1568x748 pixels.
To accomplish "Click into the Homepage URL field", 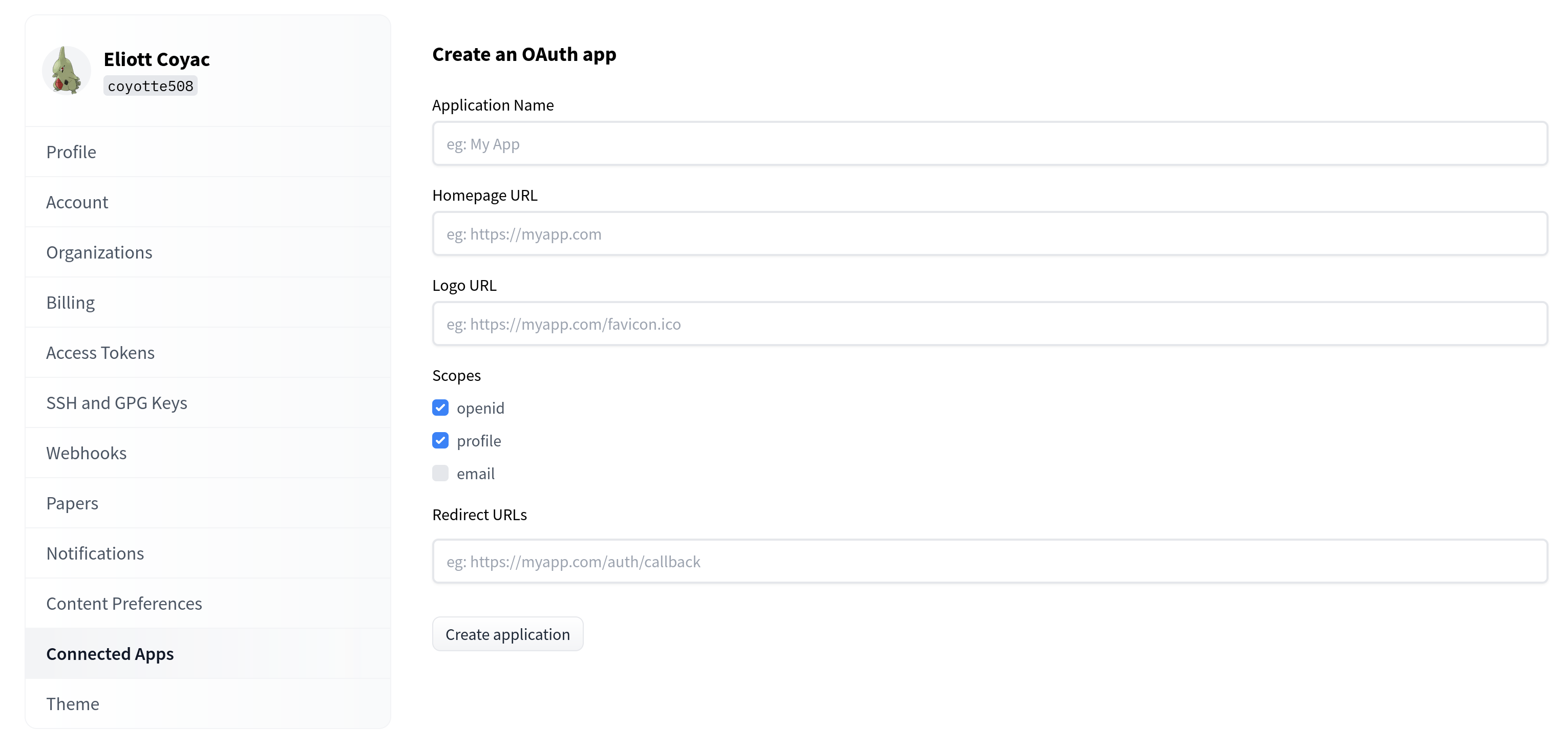I will (989, 234).
